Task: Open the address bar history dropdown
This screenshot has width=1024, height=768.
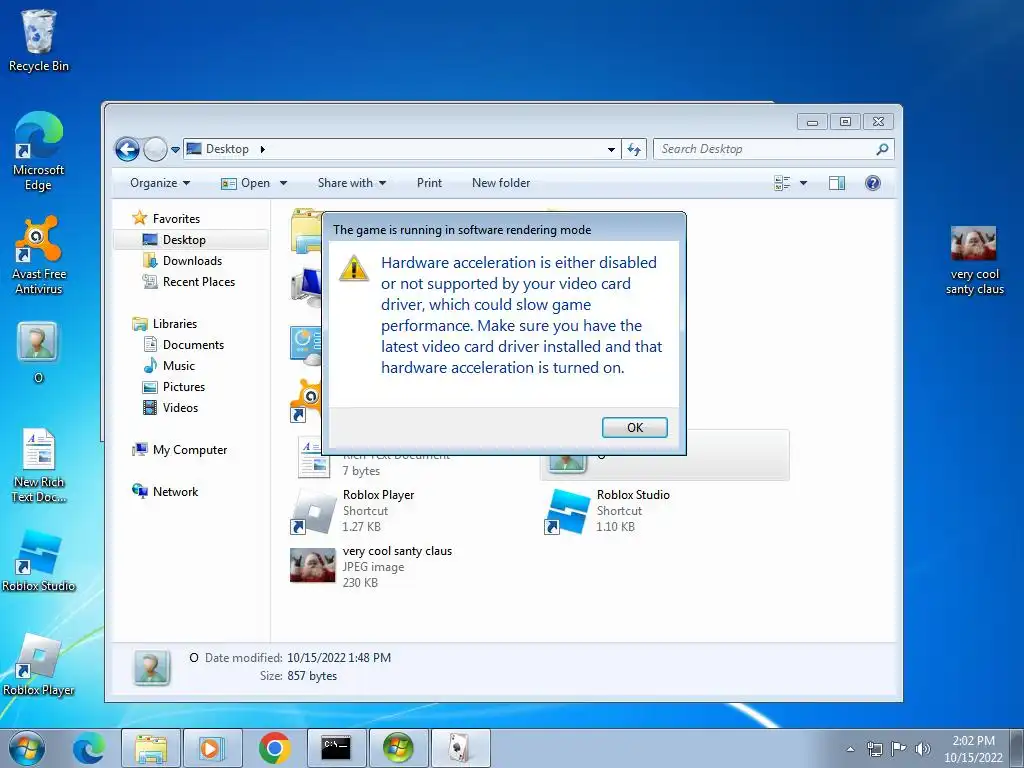Action: click(x=611, y=150)
